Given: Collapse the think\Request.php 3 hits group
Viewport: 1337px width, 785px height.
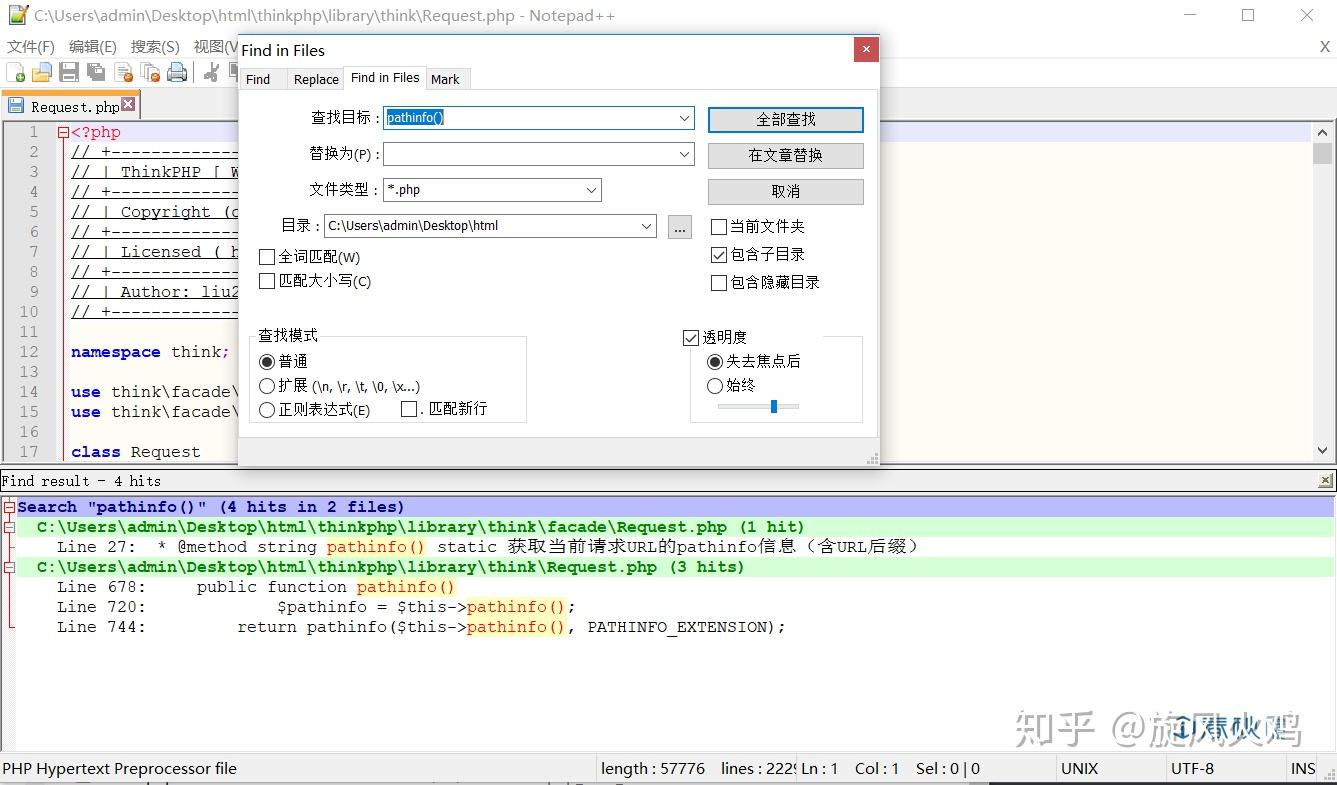Looking at the screenshot, I should [9, 567].
